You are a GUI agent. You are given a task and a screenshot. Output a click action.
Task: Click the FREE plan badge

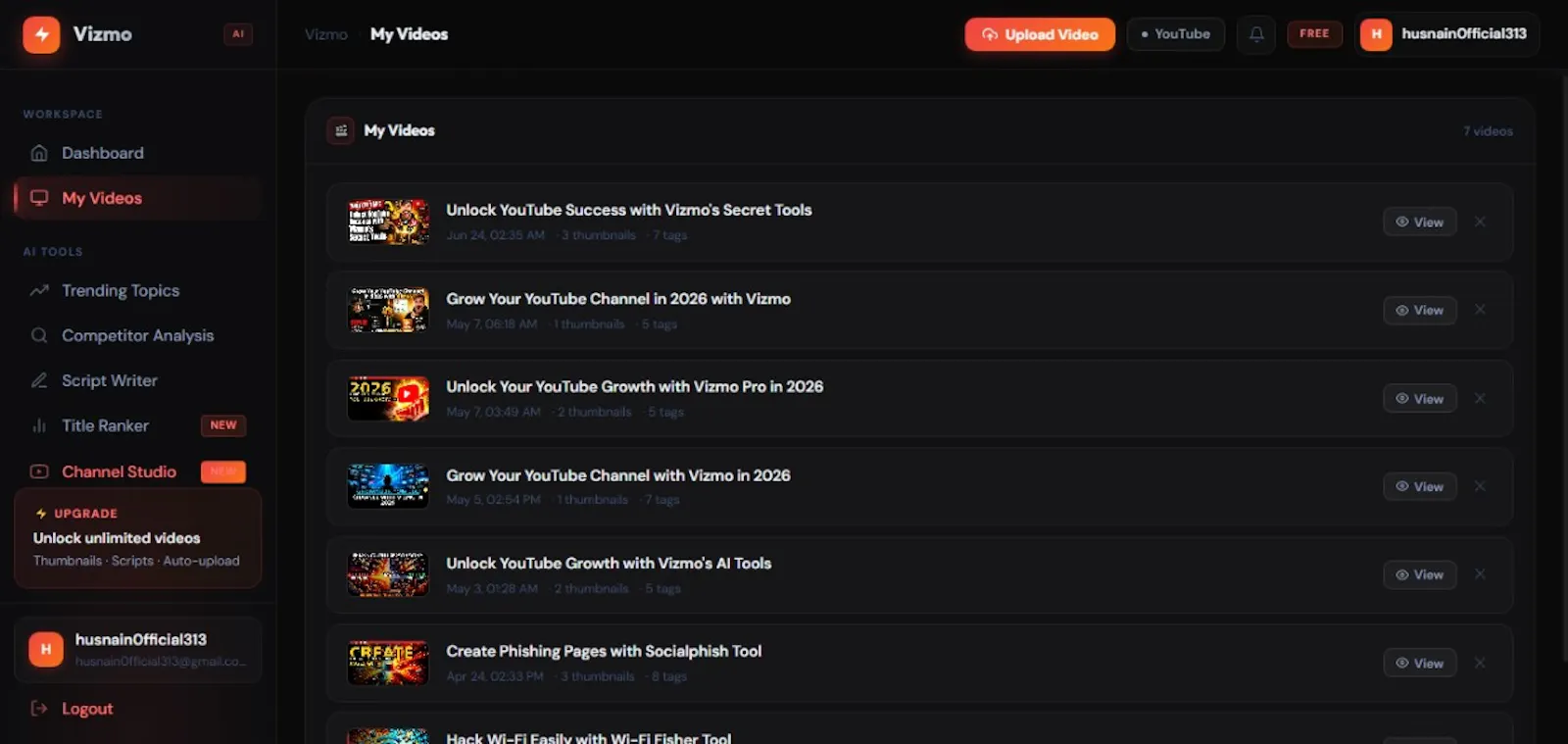(1314, 34)
